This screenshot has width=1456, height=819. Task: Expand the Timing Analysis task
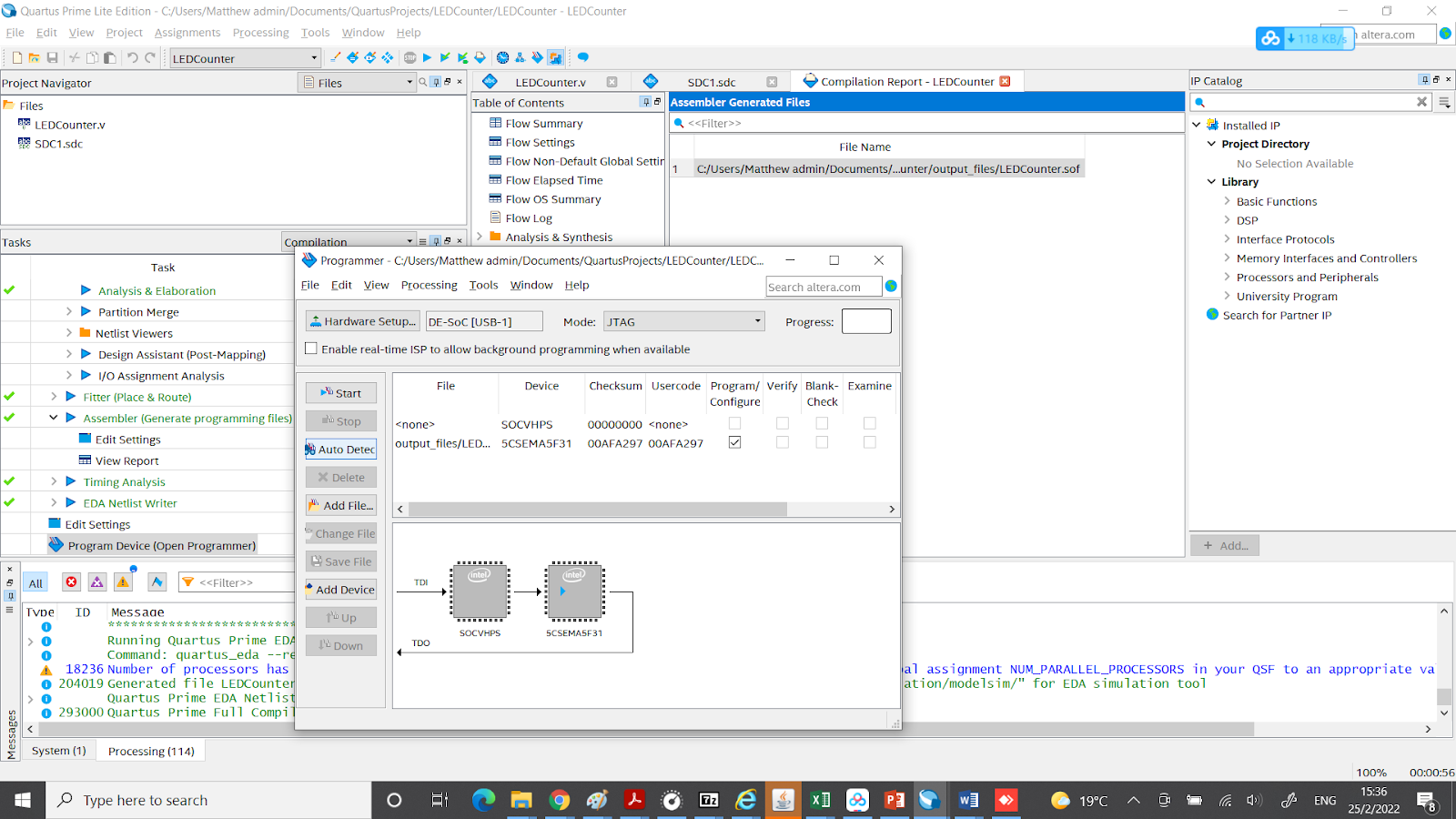pyautogui.click(x=54, y=481)
